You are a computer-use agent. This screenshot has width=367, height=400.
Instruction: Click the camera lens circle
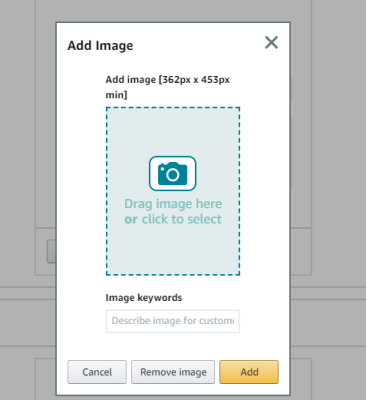pyautogui.click(x=173, y=175)
